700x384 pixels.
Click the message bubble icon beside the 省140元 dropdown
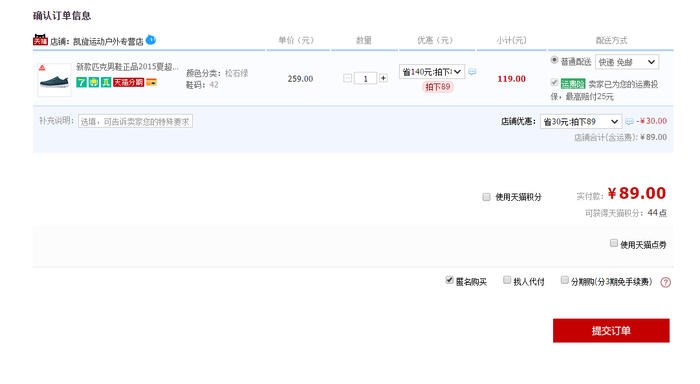[472, 71]
